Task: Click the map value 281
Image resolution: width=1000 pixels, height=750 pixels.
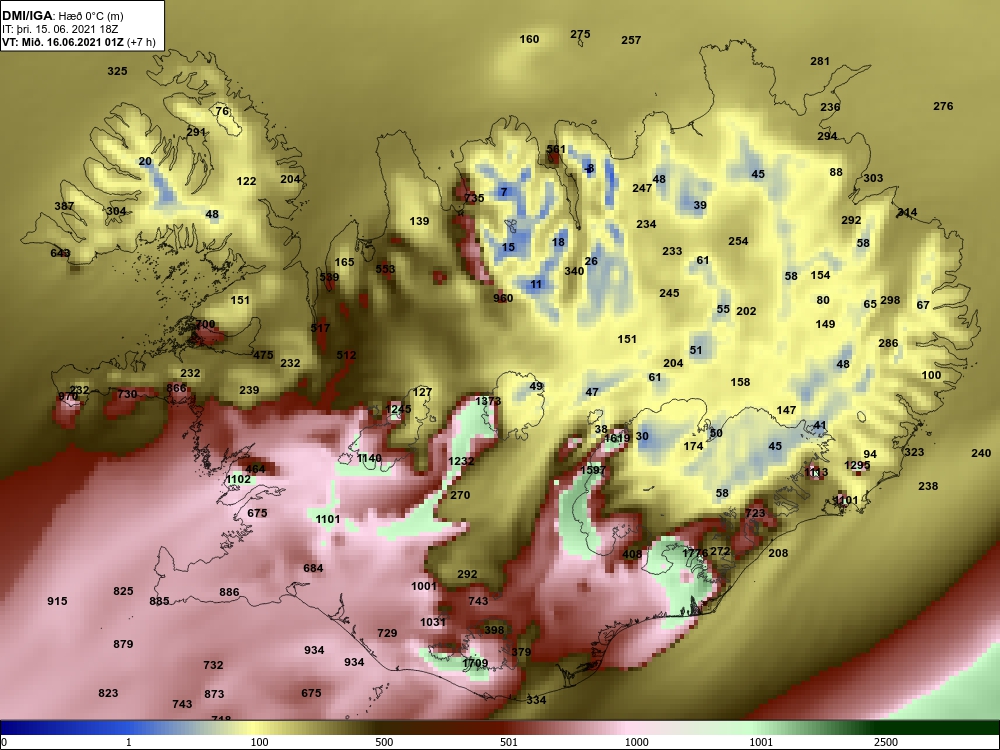Action: click(x=820, y=61)
